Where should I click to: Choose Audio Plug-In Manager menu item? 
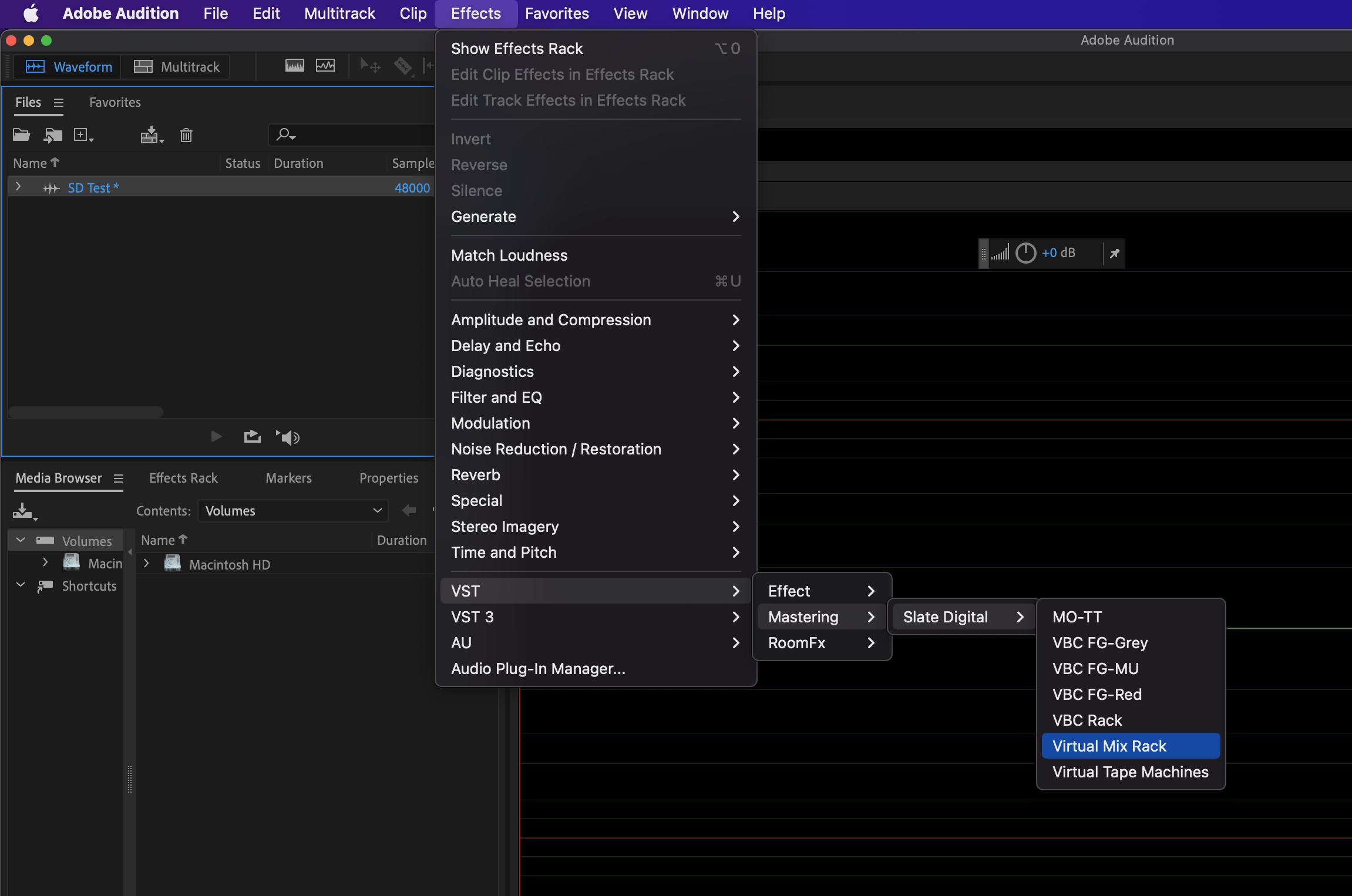(x=596, y=669)
